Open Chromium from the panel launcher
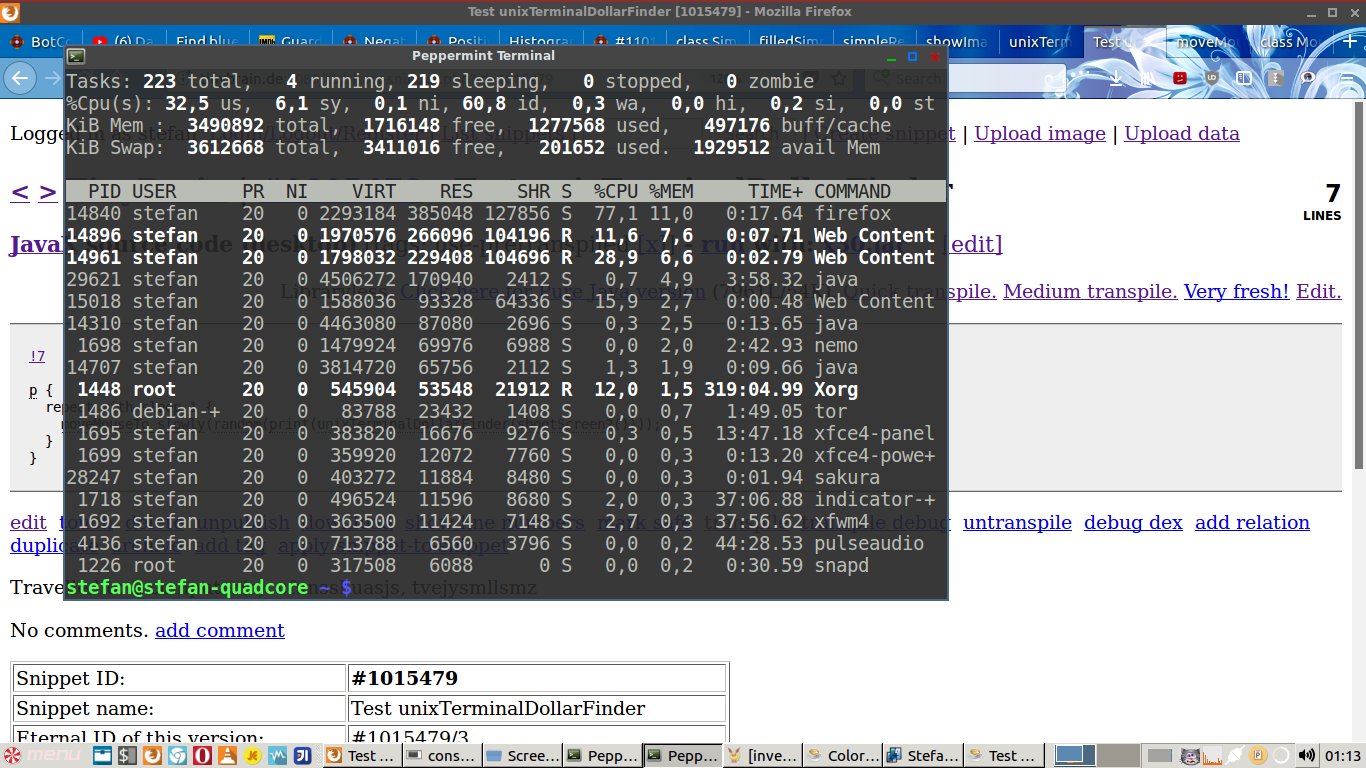Screen dimensions: 1366x768 click(177, 755)
